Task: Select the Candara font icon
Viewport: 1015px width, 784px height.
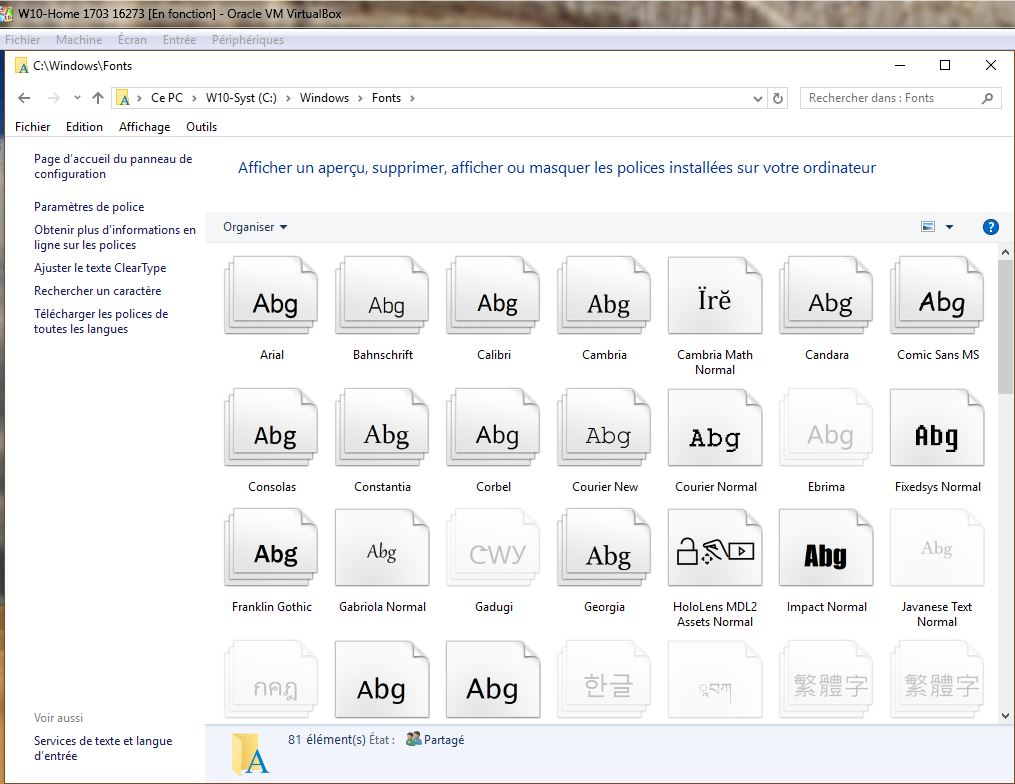Action: (x=827, y=295)
